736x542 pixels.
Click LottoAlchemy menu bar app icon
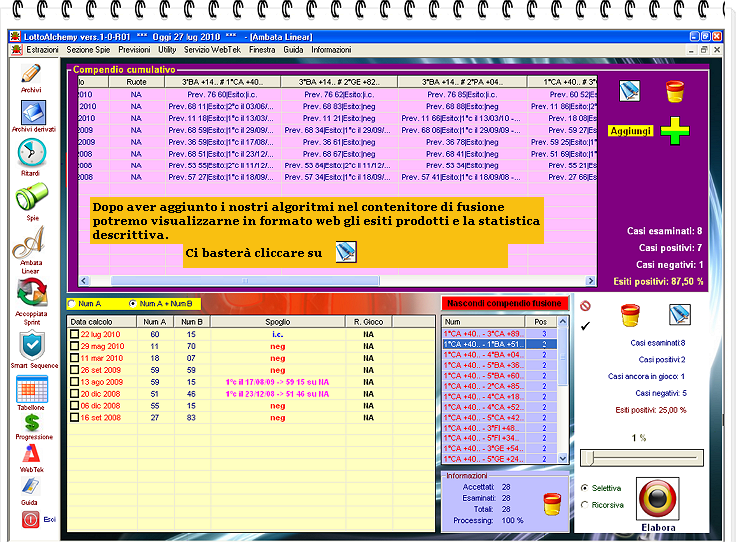[17, 49]
